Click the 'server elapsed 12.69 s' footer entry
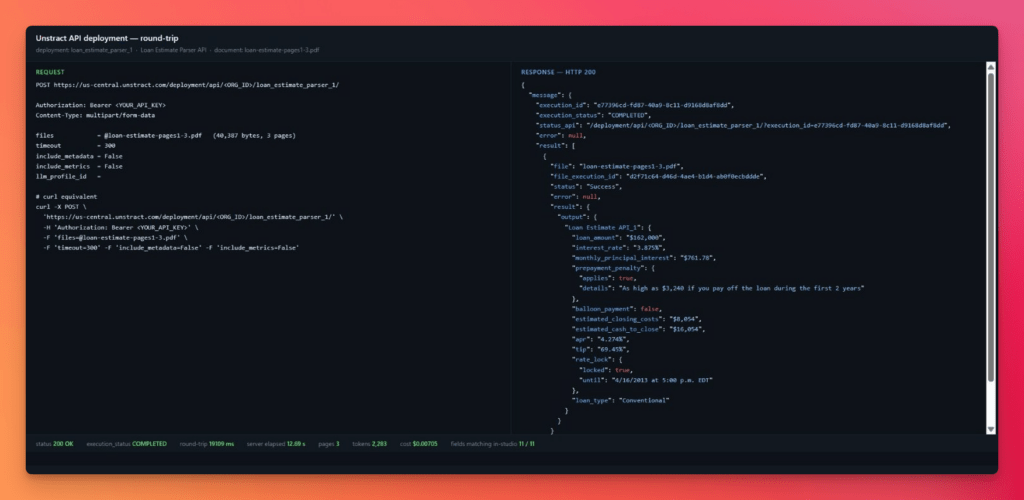Viewport: 1024px width, 500px height. pyautogui.click(x=276, y=444)
